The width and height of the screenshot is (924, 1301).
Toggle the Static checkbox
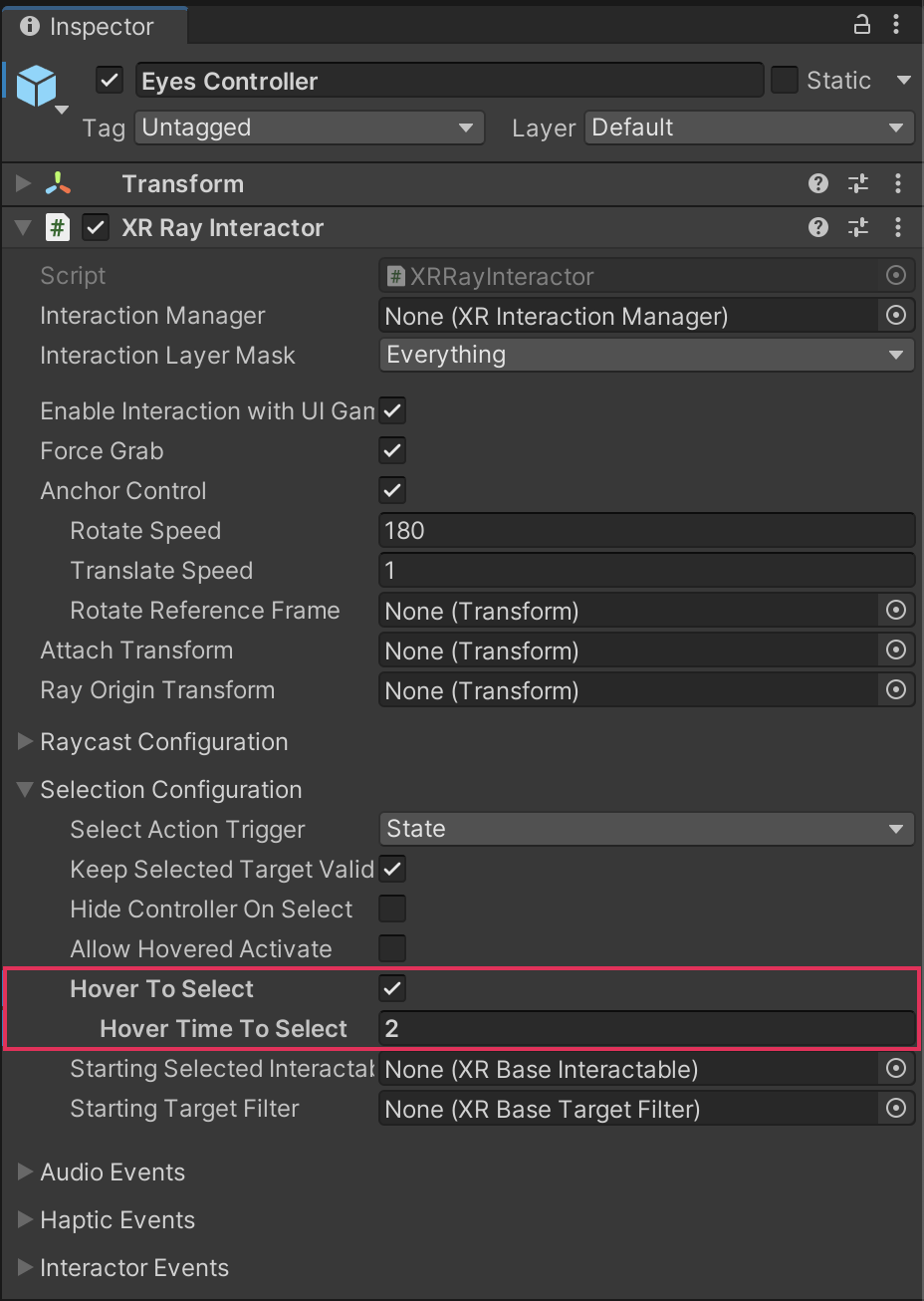pyautogui.click(x=785, y=80)
